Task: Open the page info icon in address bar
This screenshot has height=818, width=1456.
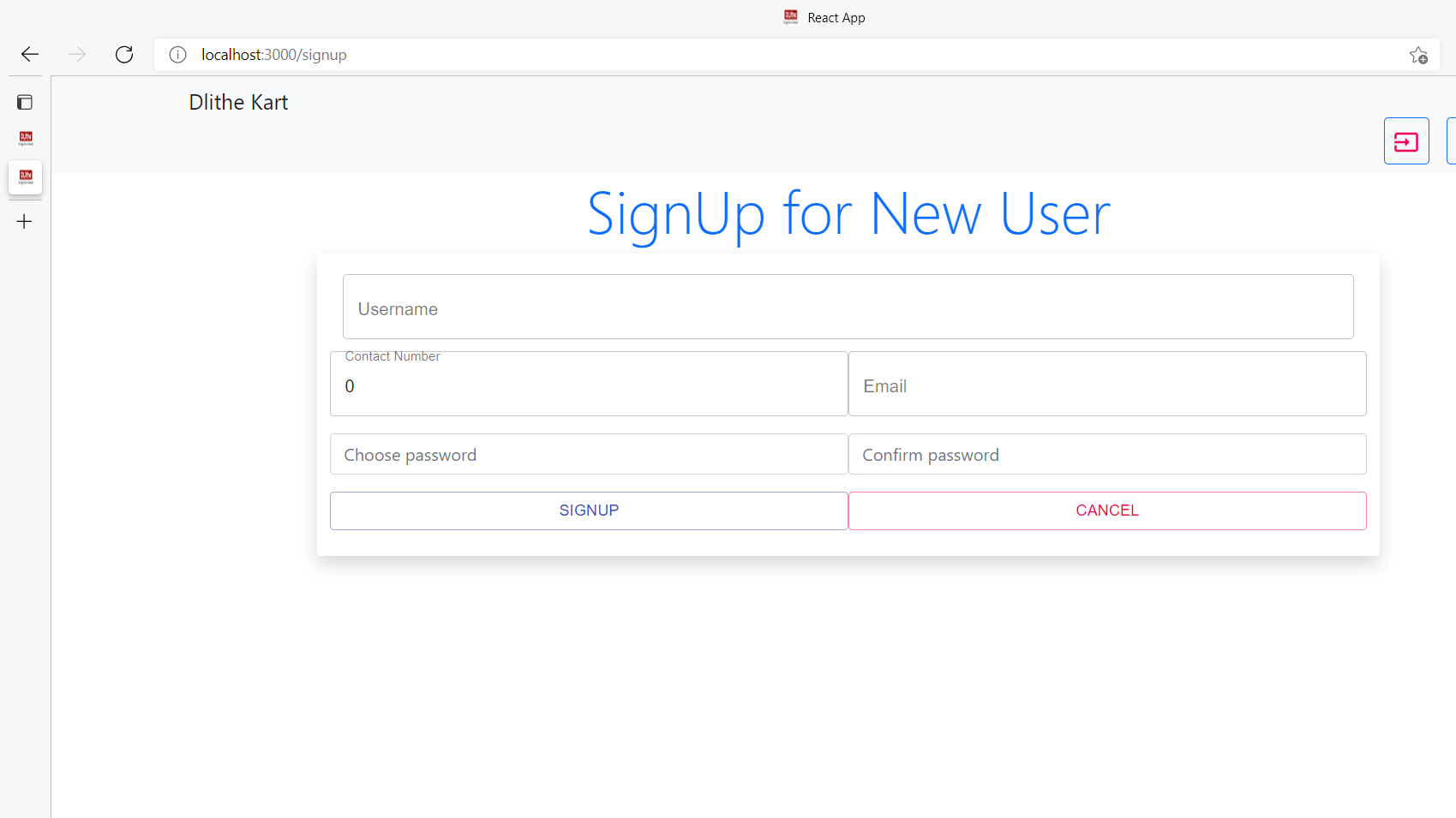Action: click(177, 55)
